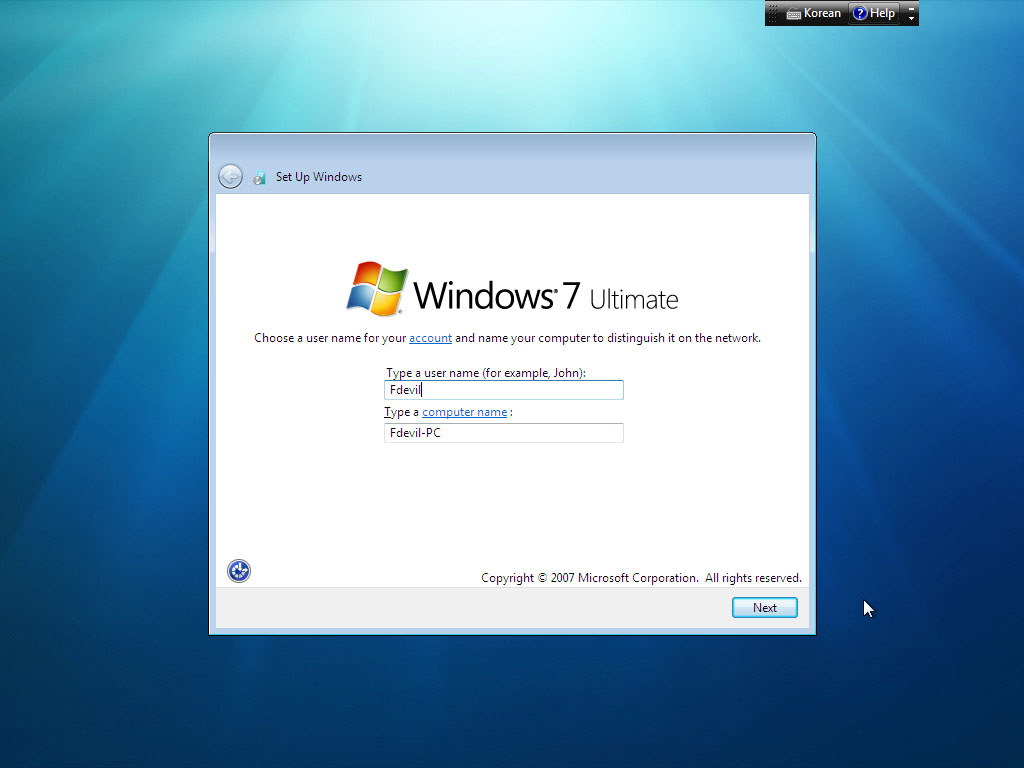Click the Windows 7 Ultimate logo
Image resolution: width=1024 pixels, height=768 pixels.
[512, 290]
